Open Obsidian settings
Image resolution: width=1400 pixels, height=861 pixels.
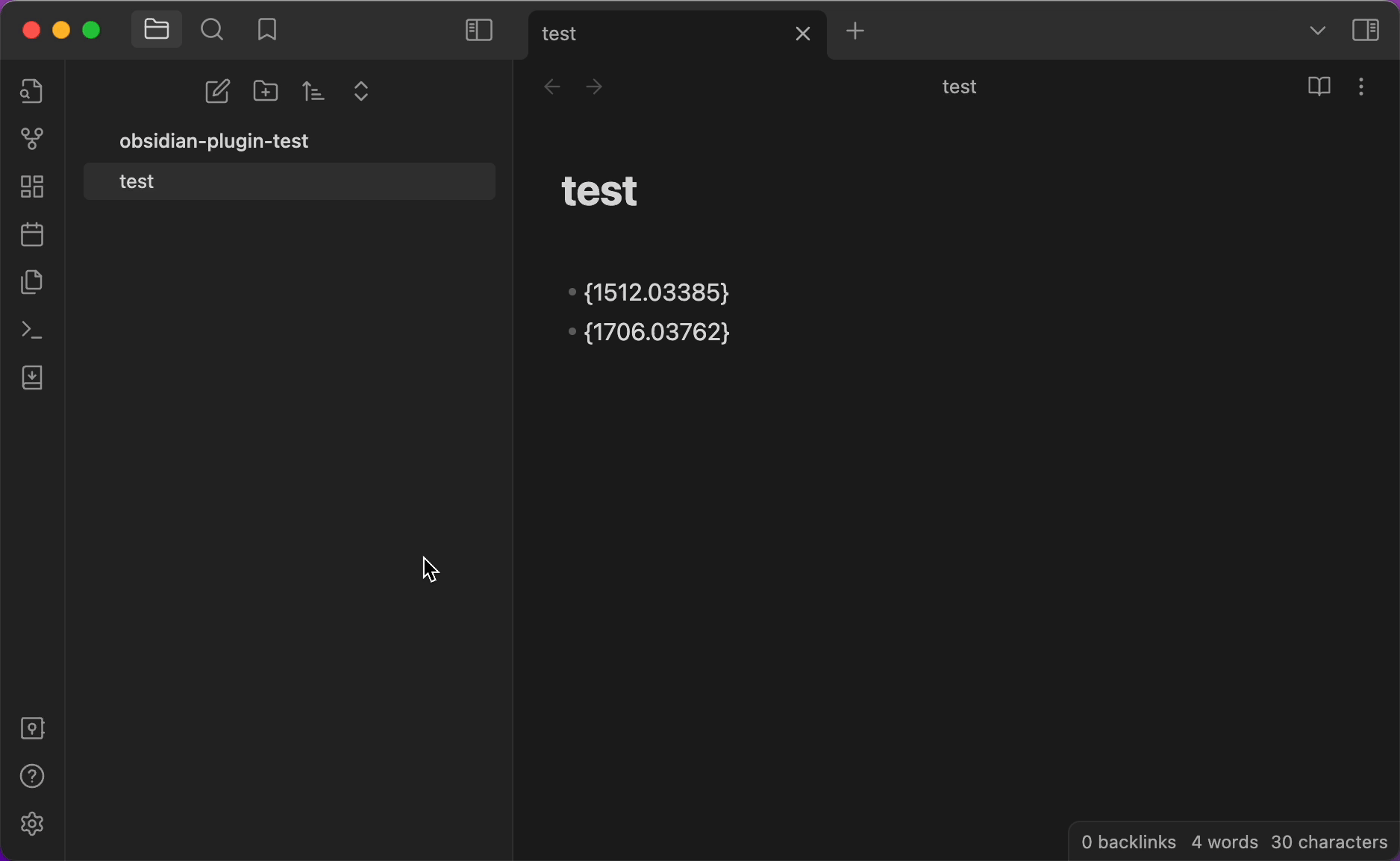pyautogui.click(x=31, y=824)
